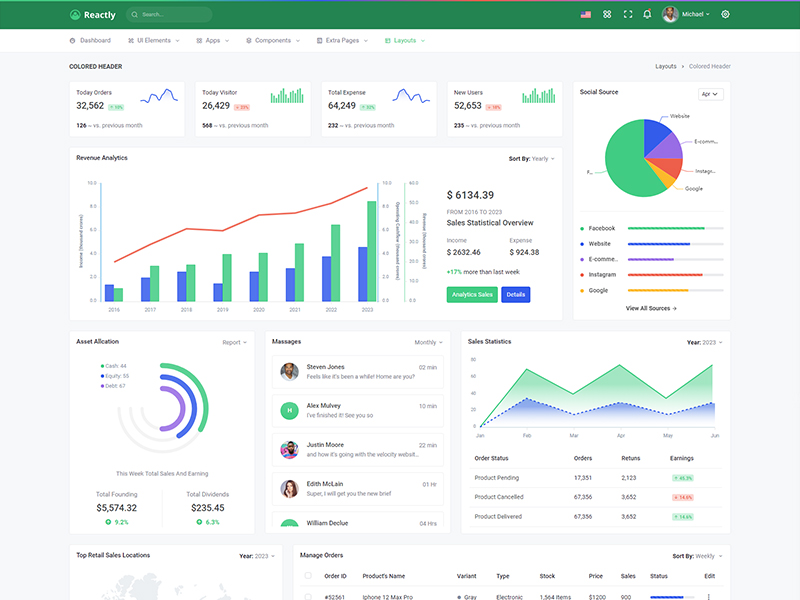Open the UI Elements menu

154,40
